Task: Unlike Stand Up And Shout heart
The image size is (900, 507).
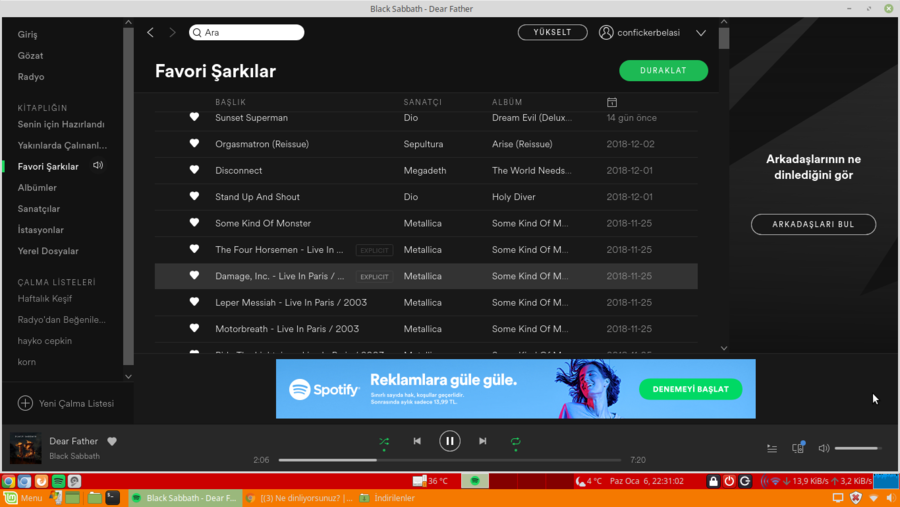Action: tap(194, 196)
